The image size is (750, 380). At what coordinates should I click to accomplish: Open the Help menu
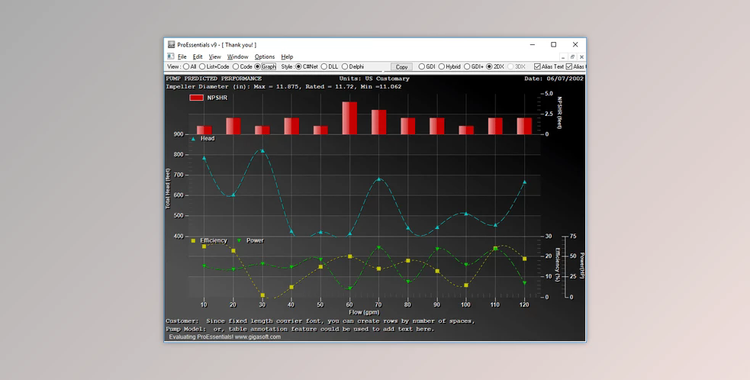pos(287,56)
